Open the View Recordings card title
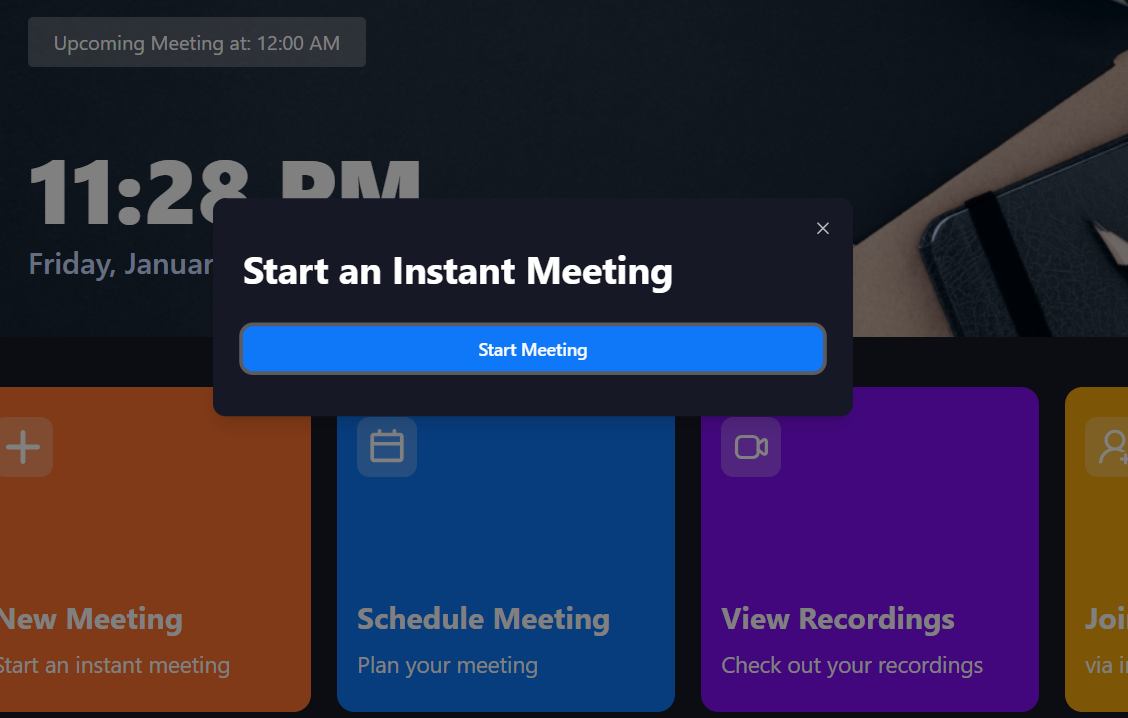This screenshot has width=1128, height=718. pos(837,619)
